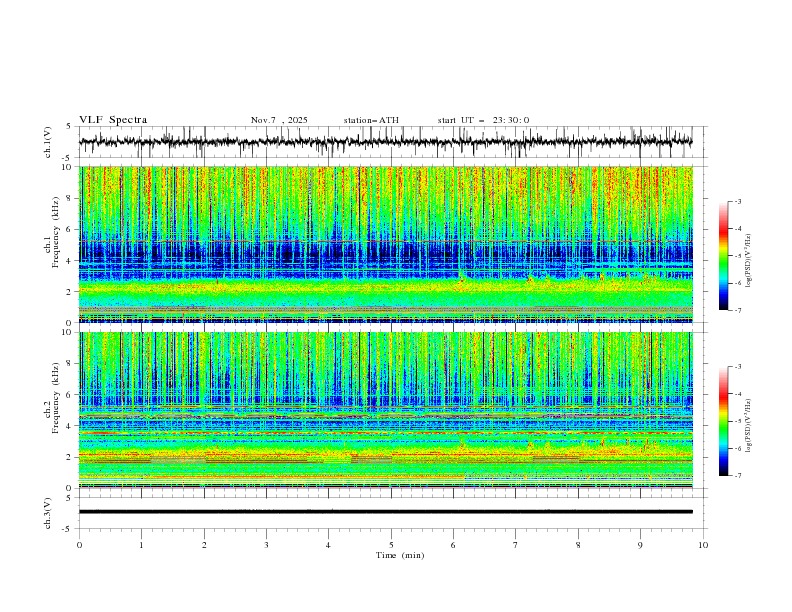The width and height of the screenshot is (792, 612).
Task: Click the "Time (min)" axis label
Action: (400, 555)
